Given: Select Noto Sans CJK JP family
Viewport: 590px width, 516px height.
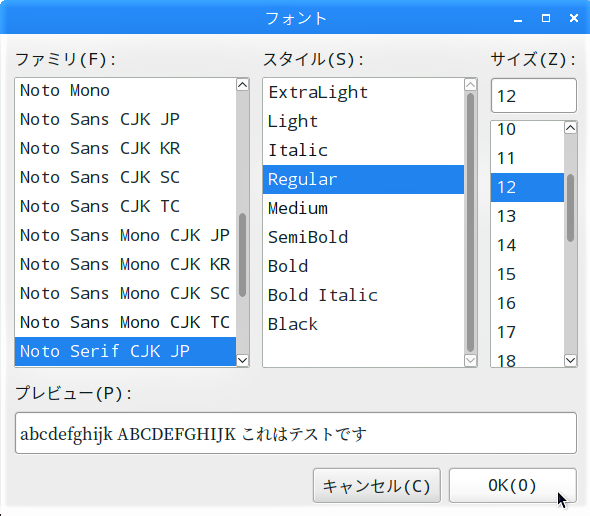Looking at the screenshot, I should click(125, 119).
